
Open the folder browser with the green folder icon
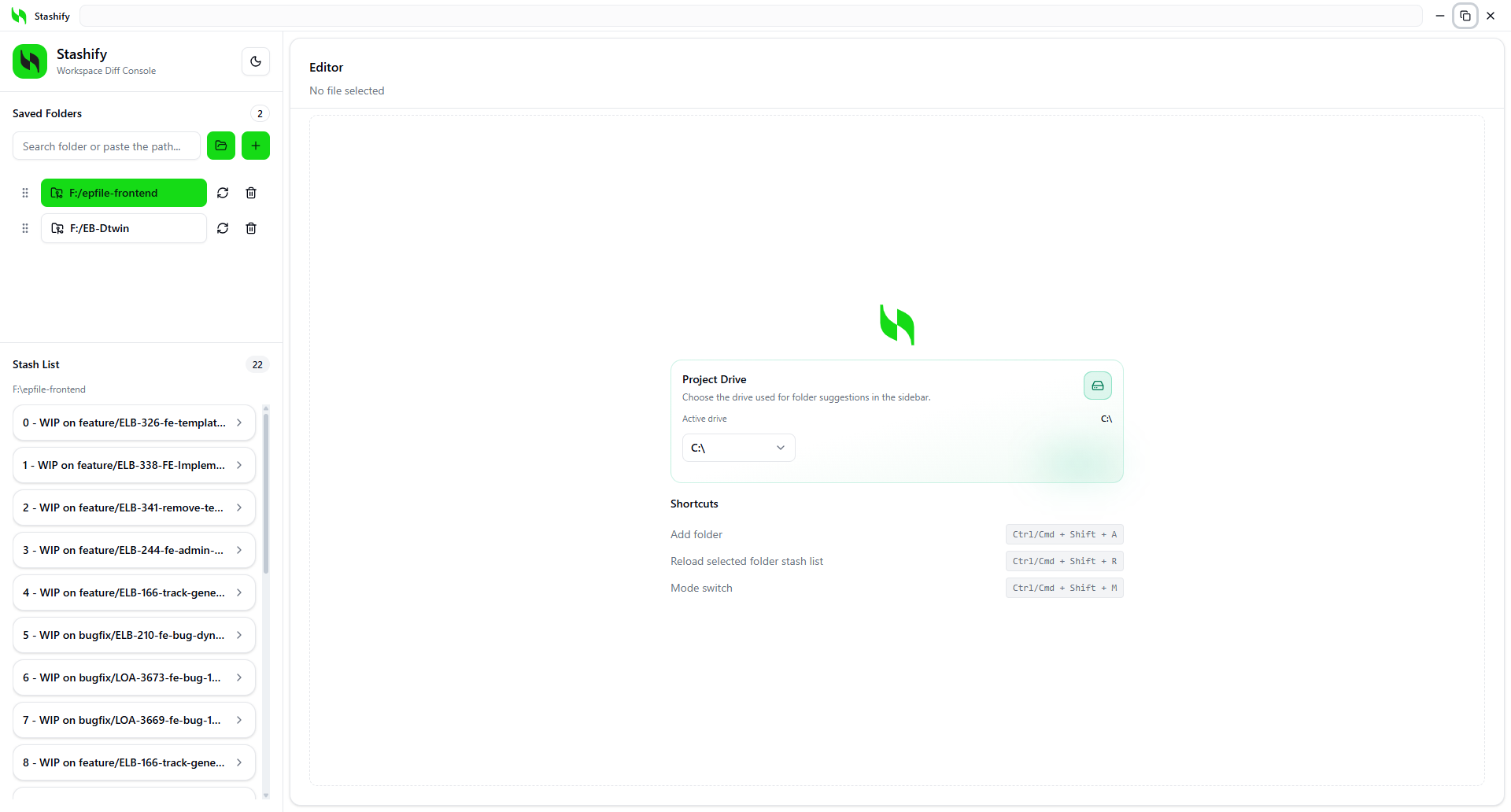[220, 146]
